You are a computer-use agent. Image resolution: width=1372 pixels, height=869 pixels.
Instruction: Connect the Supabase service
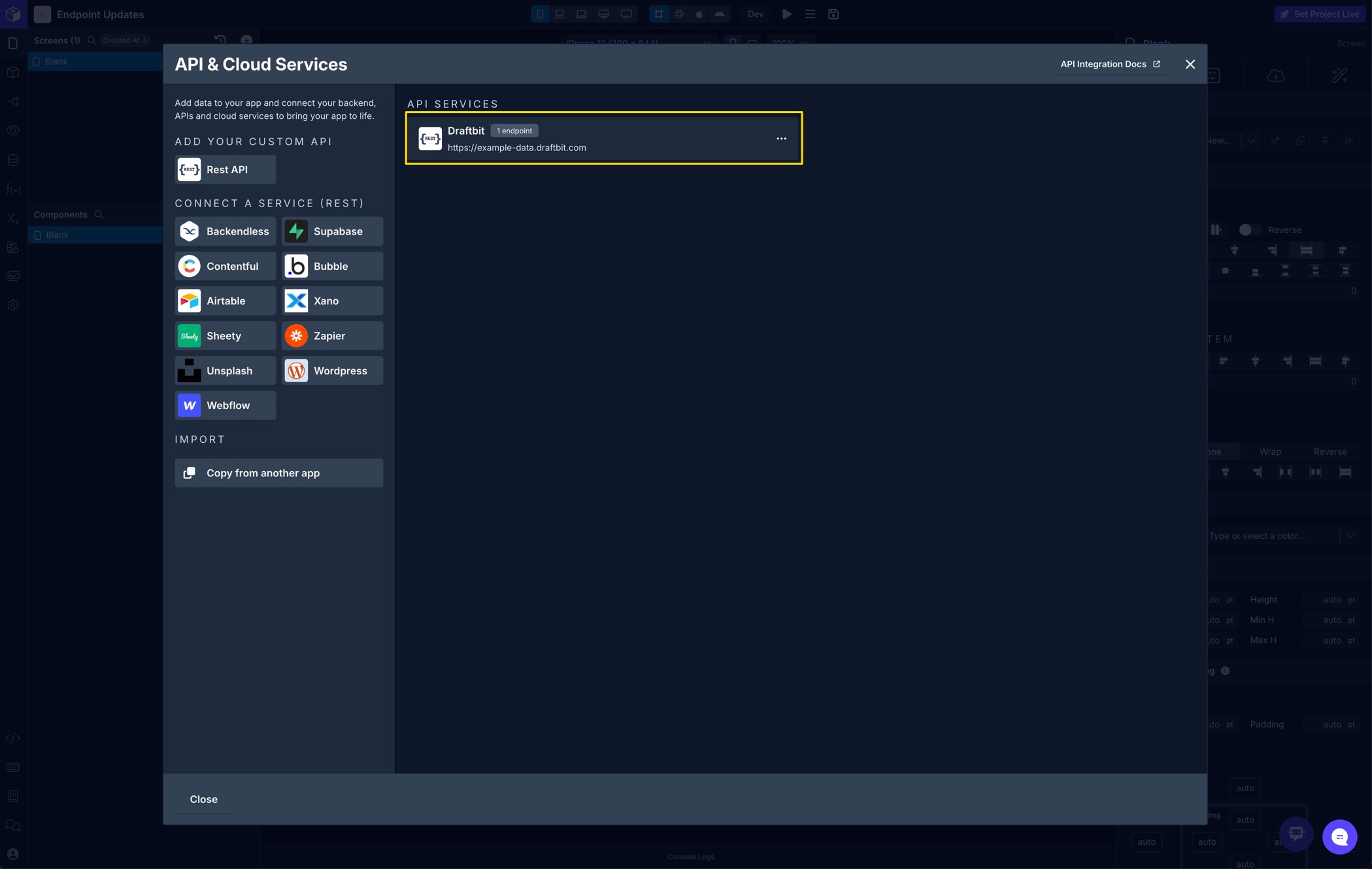click(x=332, y=231)
